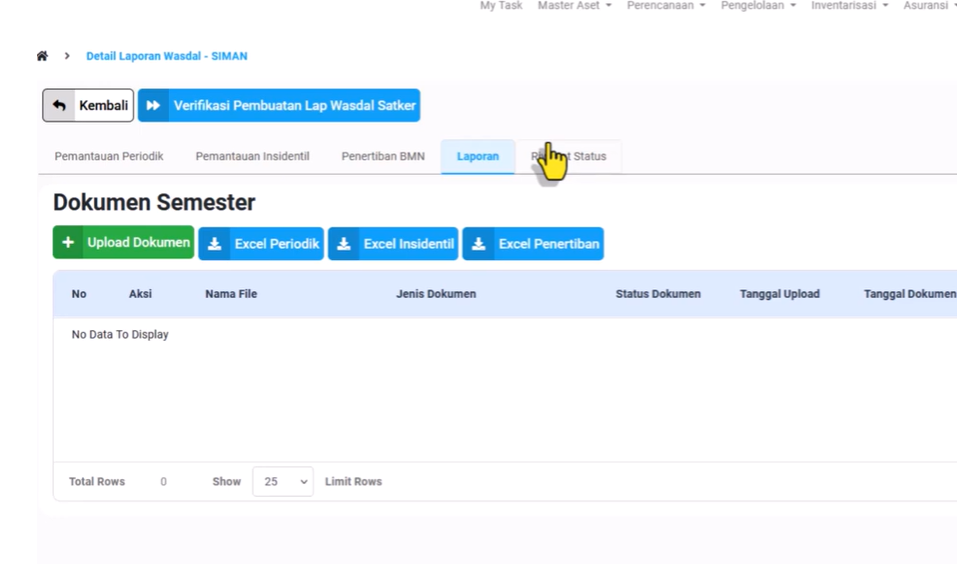
Task: Switch to the Pemantauan Insidentil tab
Action: (x=252, y=156)
